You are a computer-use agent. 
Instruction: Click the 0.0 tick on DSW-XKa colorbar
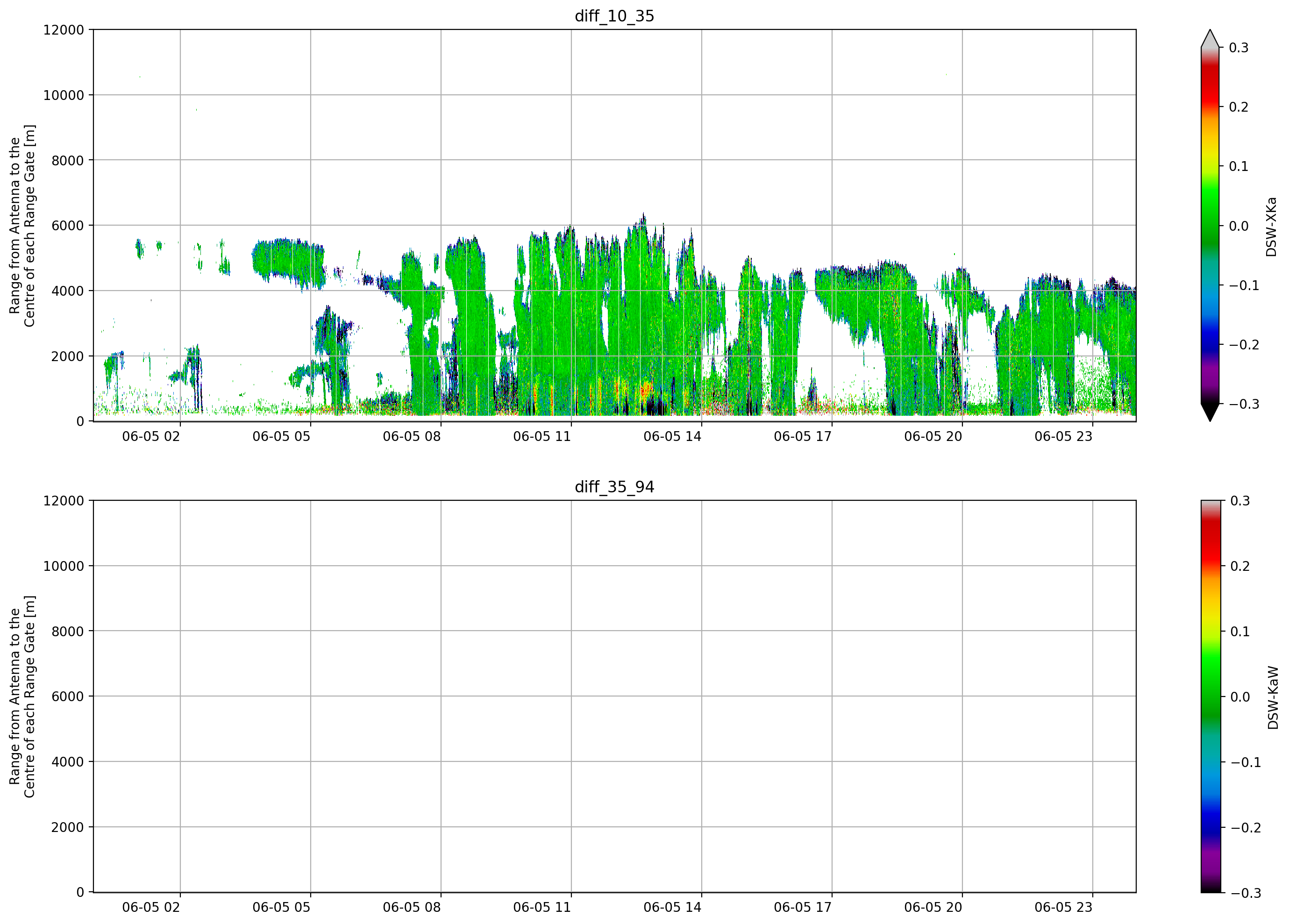click(x=1239, y=226)
